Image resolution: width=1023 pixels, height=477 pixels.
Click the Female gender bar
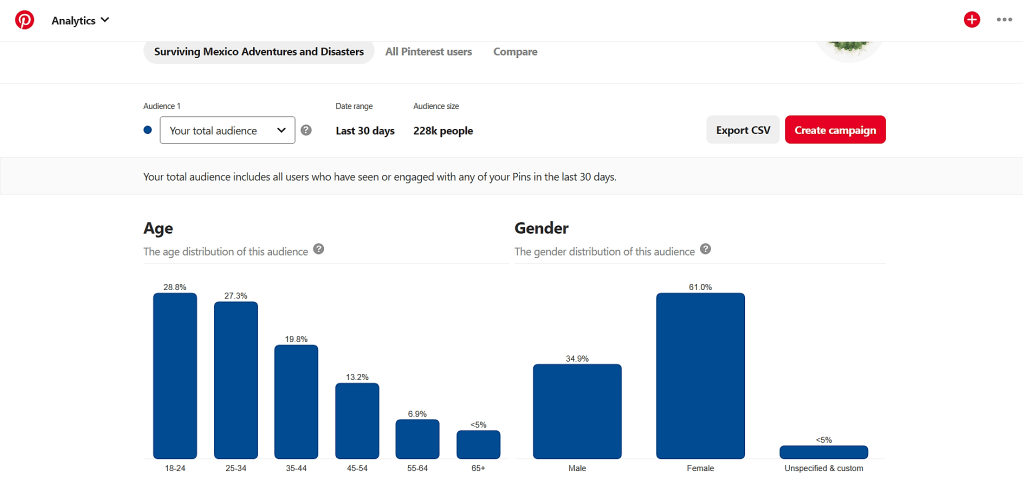700,375
